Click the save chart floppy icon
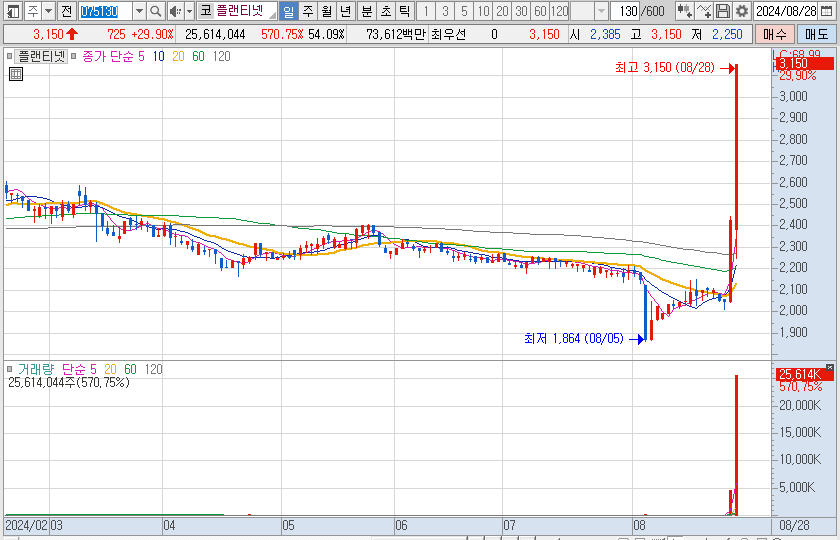 [723, 11]
